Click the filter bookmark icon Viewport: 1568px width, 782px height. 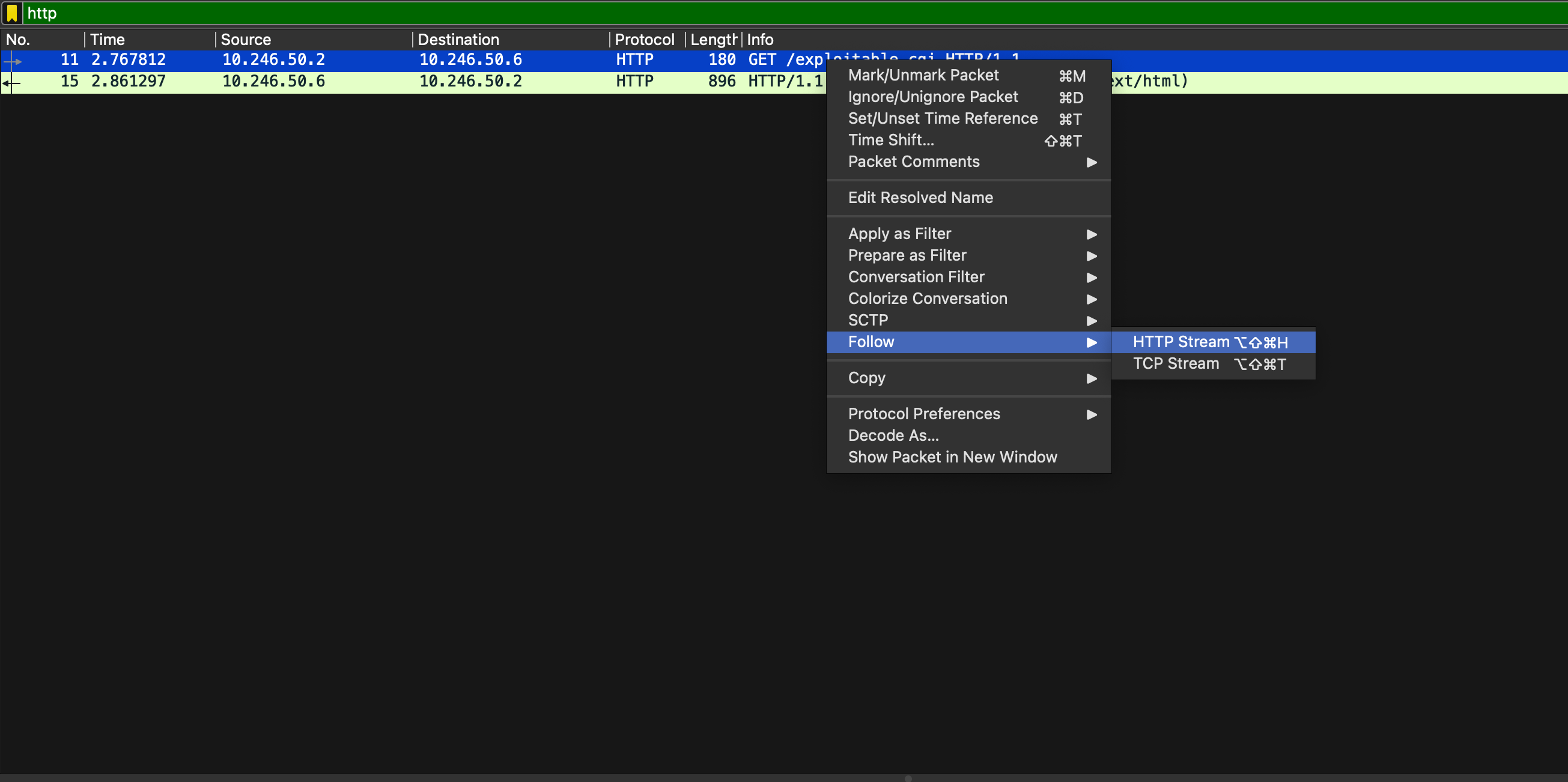11,13
